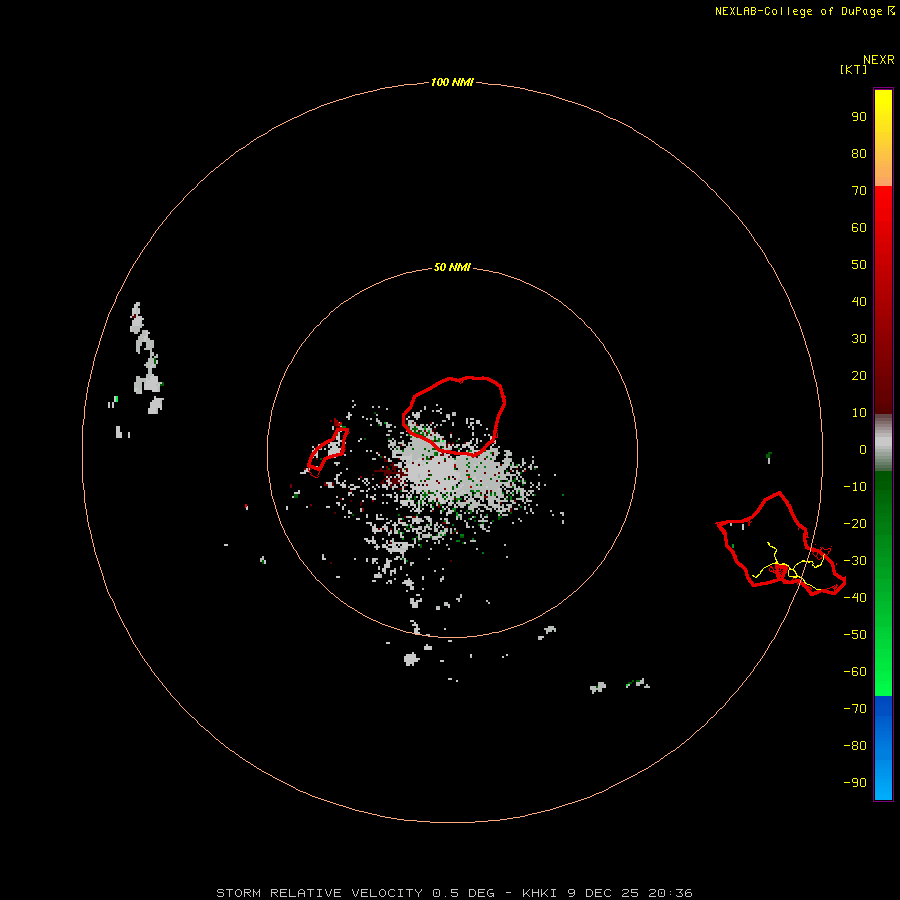Click the -80 scale label
This screenshot has width=900, height=900.
(855, 746)
